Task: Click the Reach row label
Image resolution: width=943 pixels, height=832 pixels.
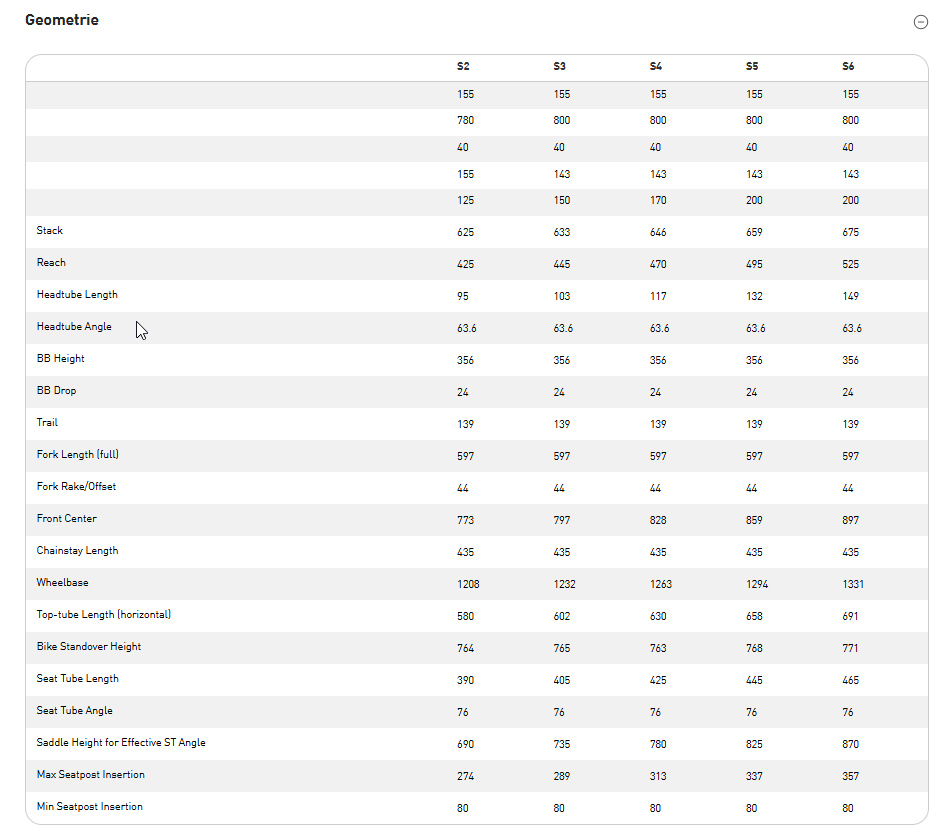Action: pos(51,263)
